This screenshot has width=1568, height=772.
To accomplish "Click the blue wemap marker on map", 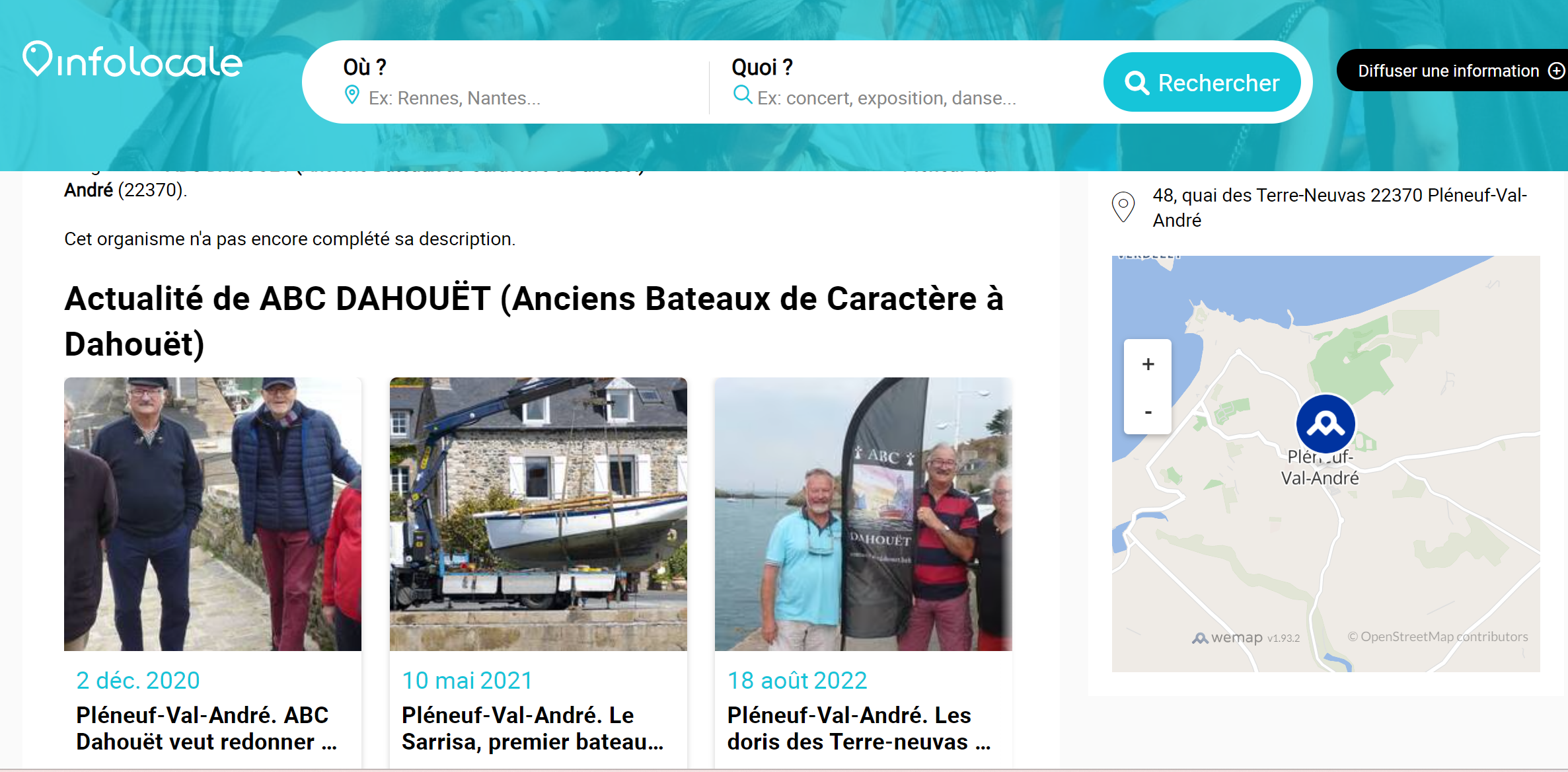I will [1325, 424].
